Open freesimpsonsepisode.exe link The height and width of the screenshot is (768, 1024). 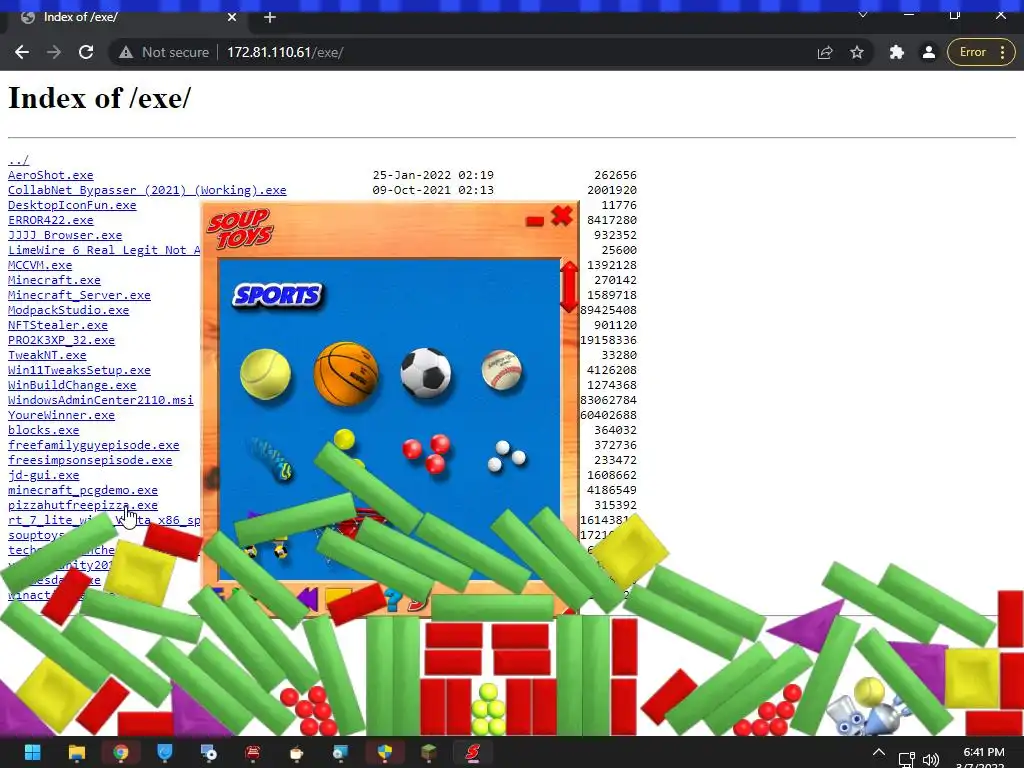pos(90,460)
